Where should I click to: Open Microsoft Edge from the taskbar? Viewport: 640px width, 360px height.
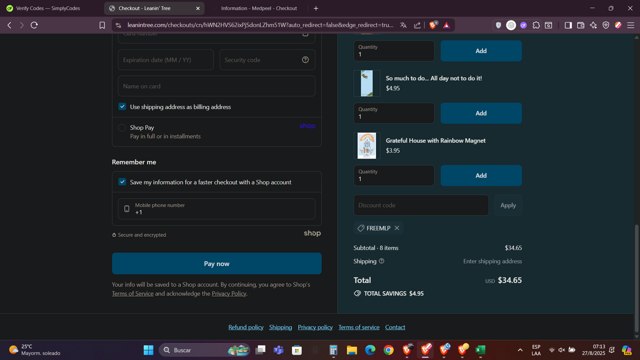coord(370,350)
